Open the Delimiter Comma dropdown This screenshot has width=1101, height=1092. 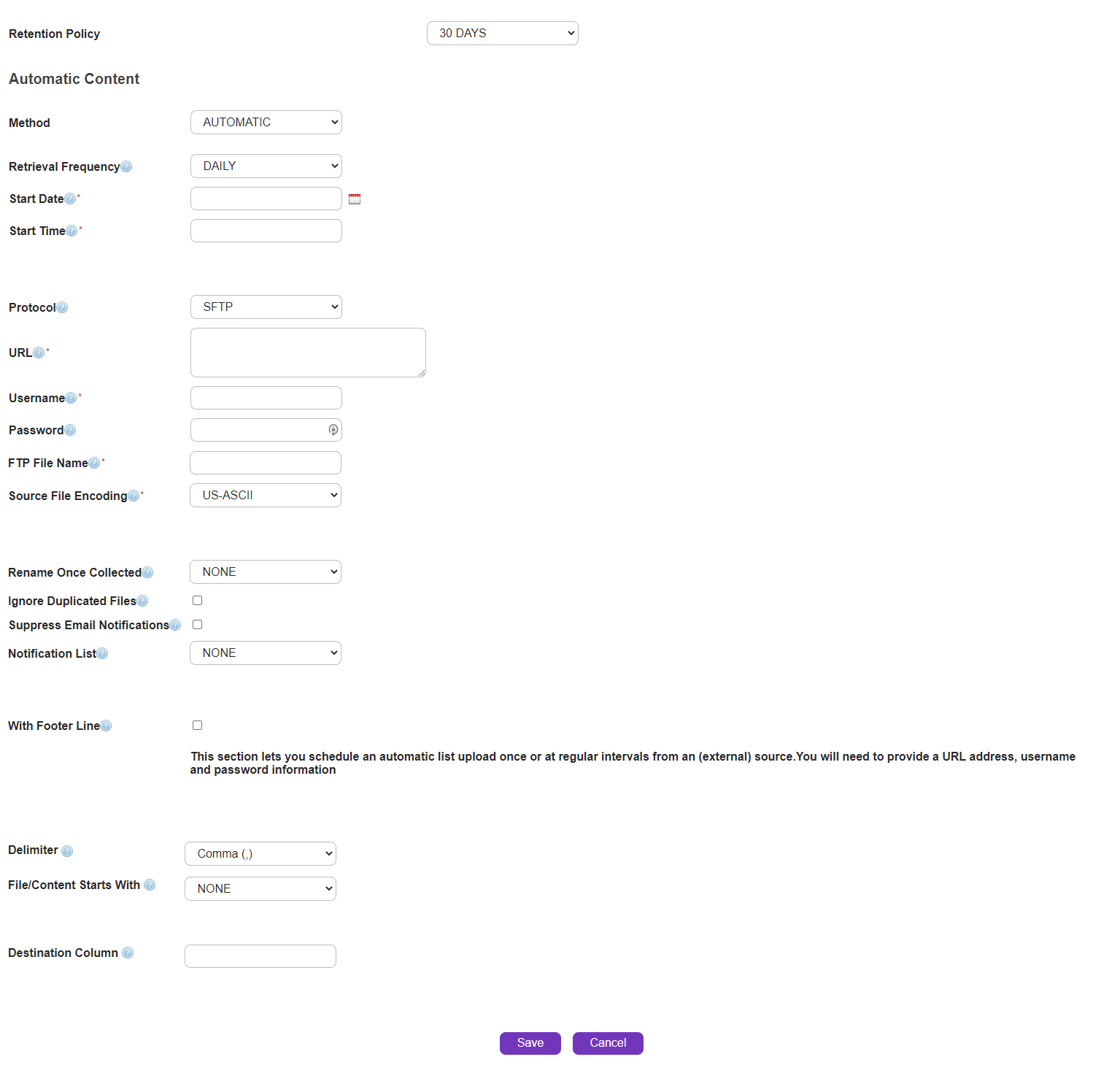click(x=260, y=854)
